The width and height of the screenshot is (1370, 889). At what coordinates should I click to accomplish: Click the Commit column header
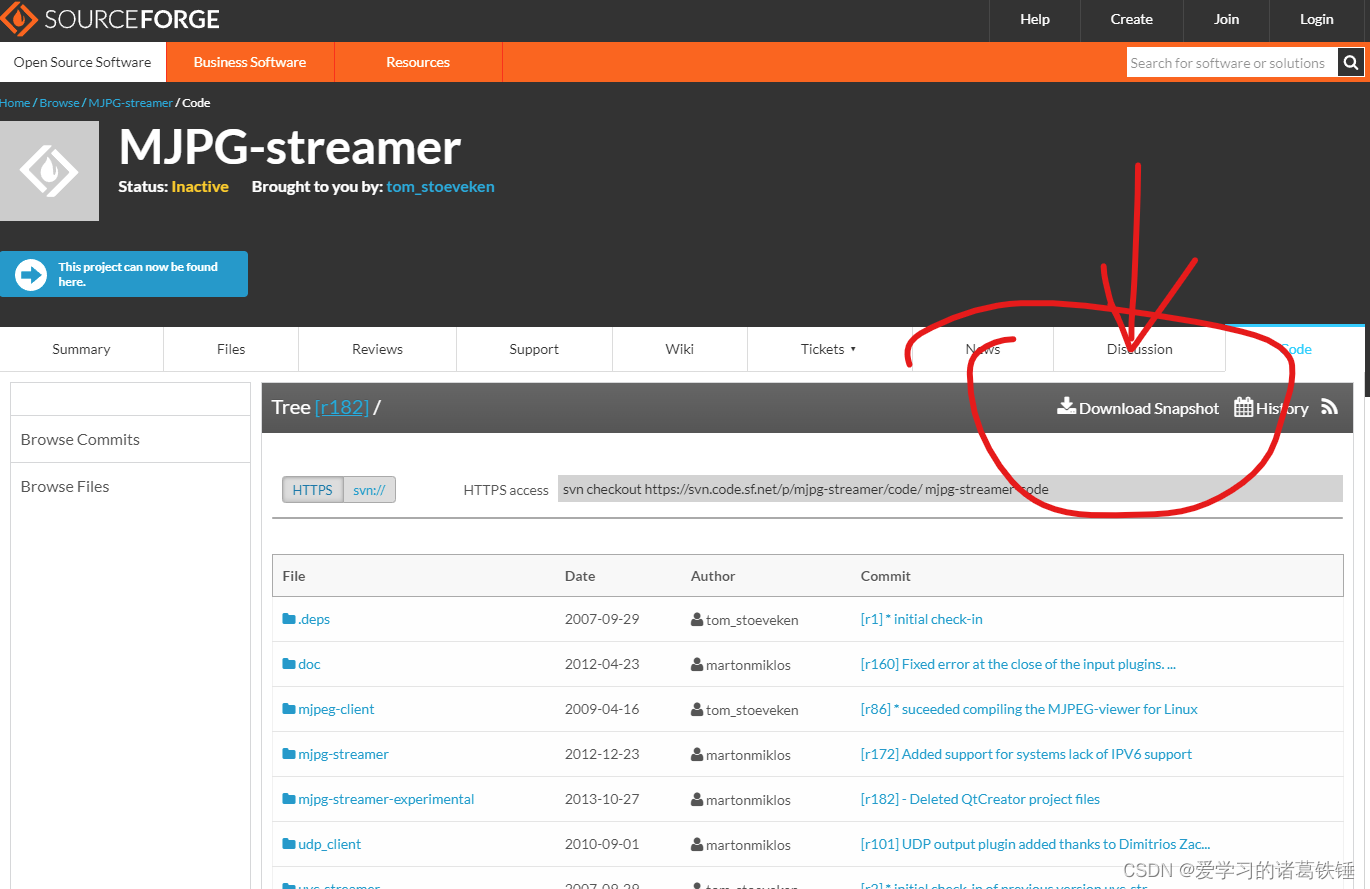[886, 576]
